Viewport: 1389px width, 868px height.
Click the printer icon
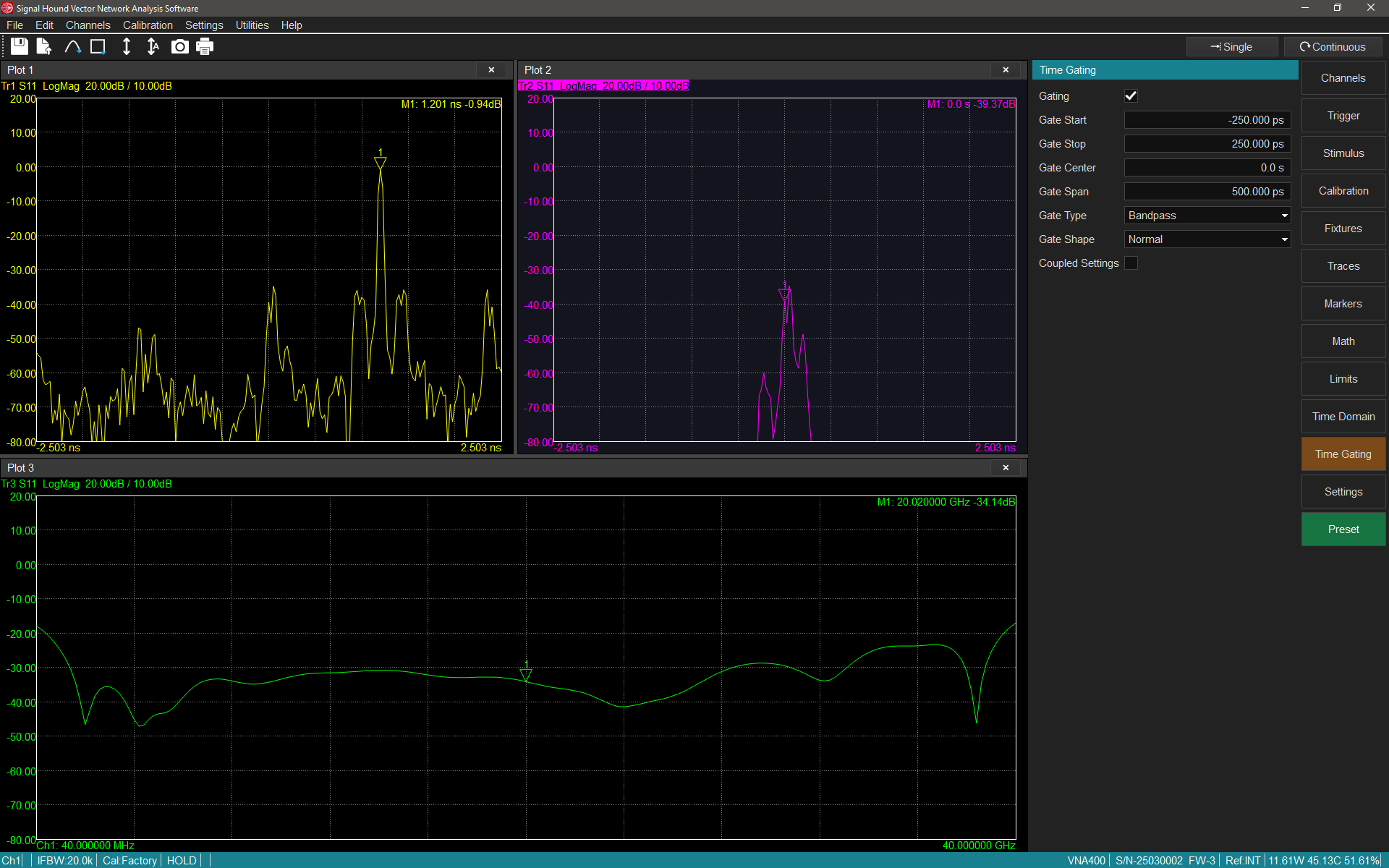tap(205, 47)
